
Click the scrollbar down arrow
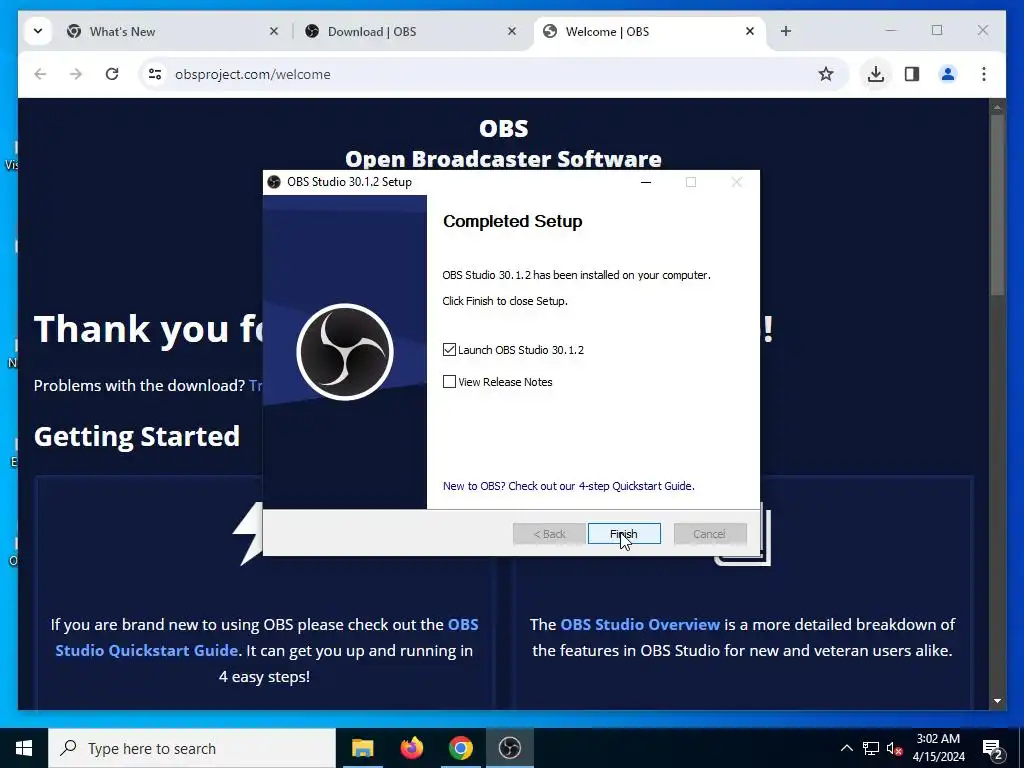coord(997,701)
